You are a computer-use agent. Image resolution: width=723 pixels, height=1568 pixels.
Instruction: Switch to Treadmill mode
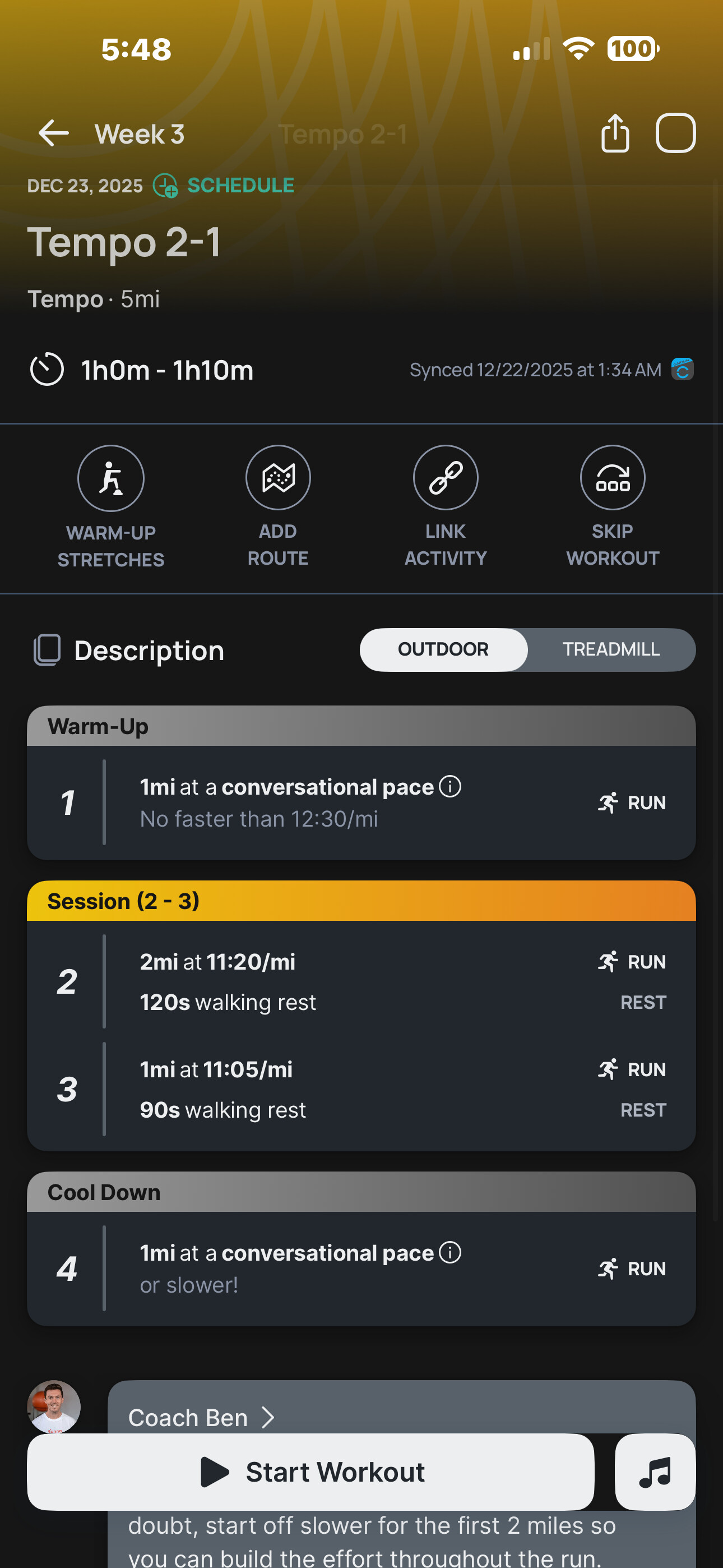tap(610, 649)
